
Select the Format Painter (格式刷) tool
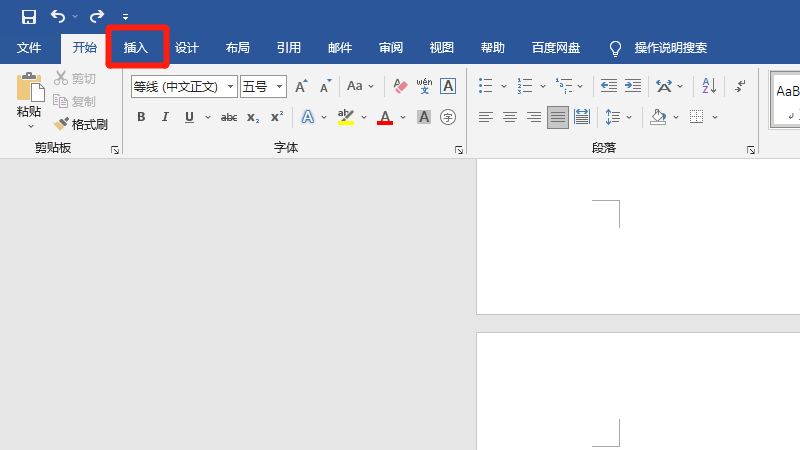coord(81,124)
